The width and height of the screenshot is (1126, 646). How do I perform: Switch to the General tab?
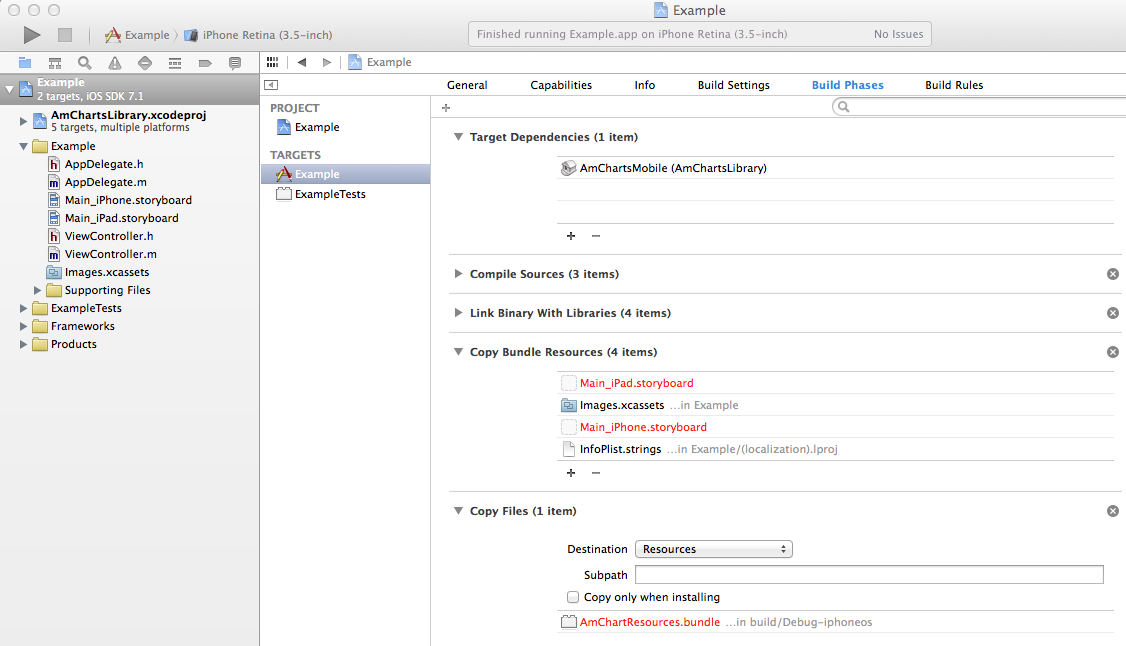(x=467, y=85)
